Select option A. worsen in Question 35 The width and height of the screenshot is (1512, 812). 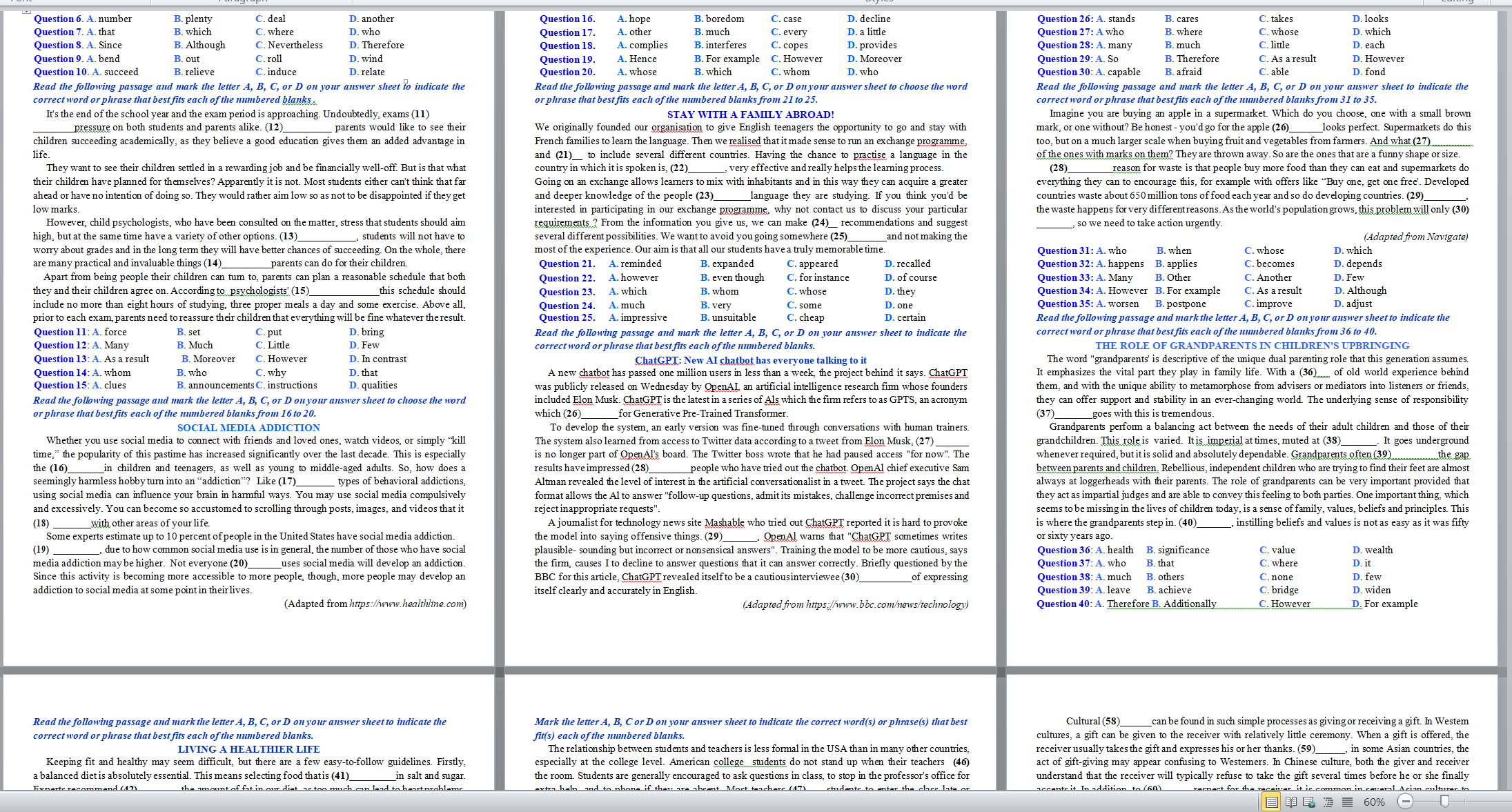click(1117, 304)
